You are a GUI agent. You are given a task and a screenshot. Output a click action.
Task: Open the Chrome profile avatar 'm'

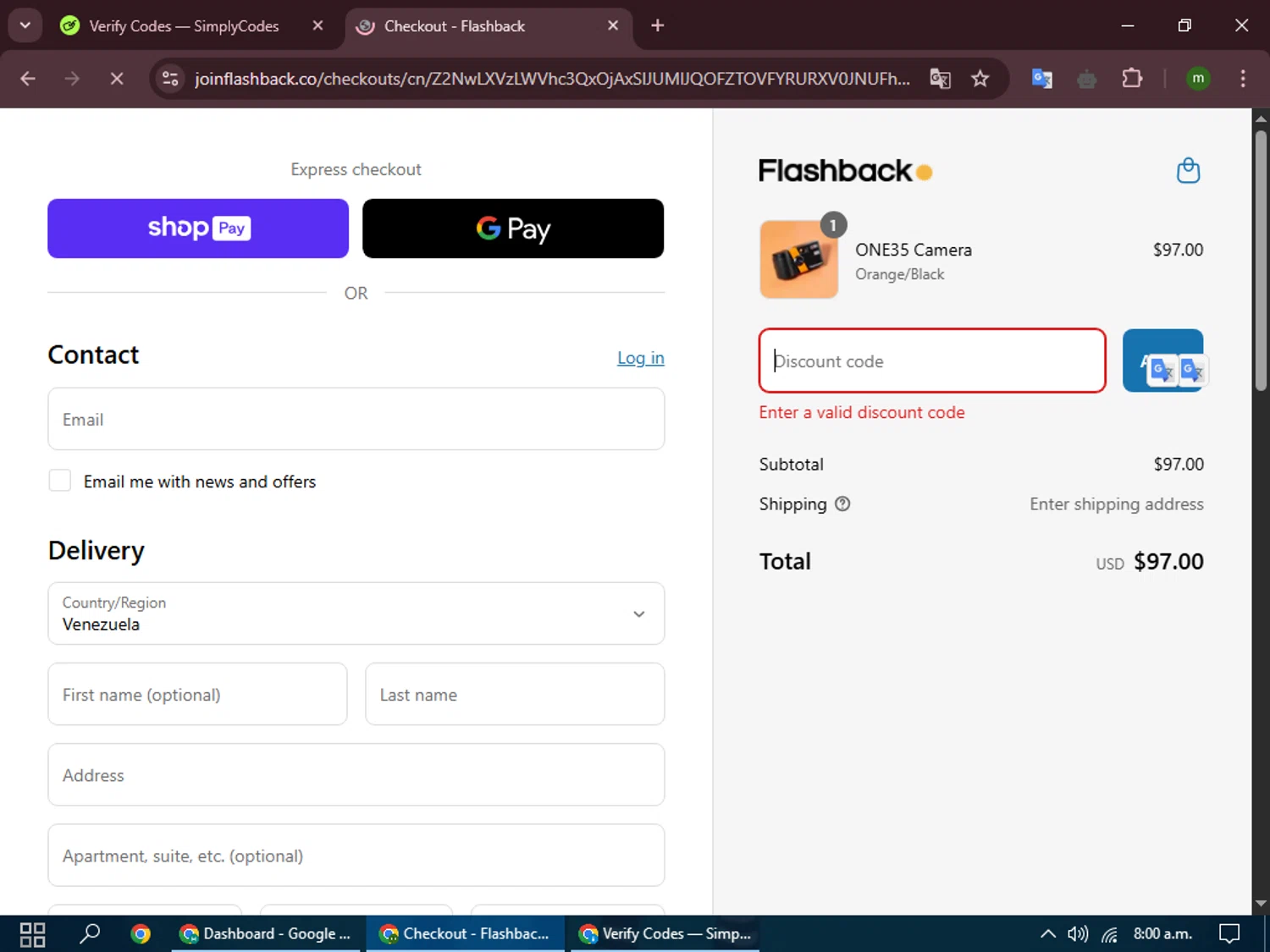point(1198,79)
